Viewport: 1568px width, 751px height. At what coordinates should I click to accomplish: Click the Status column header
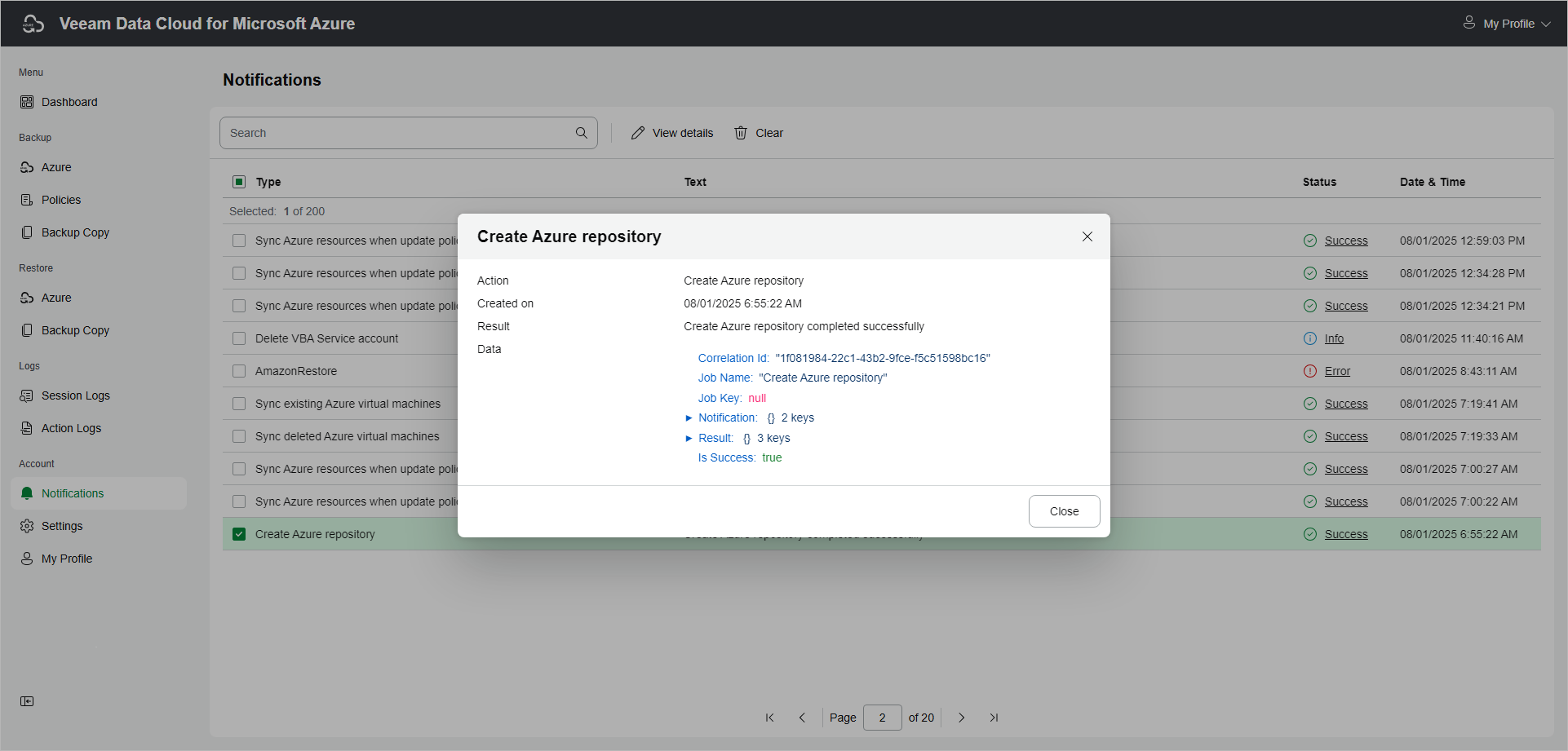pos(1319,182)
